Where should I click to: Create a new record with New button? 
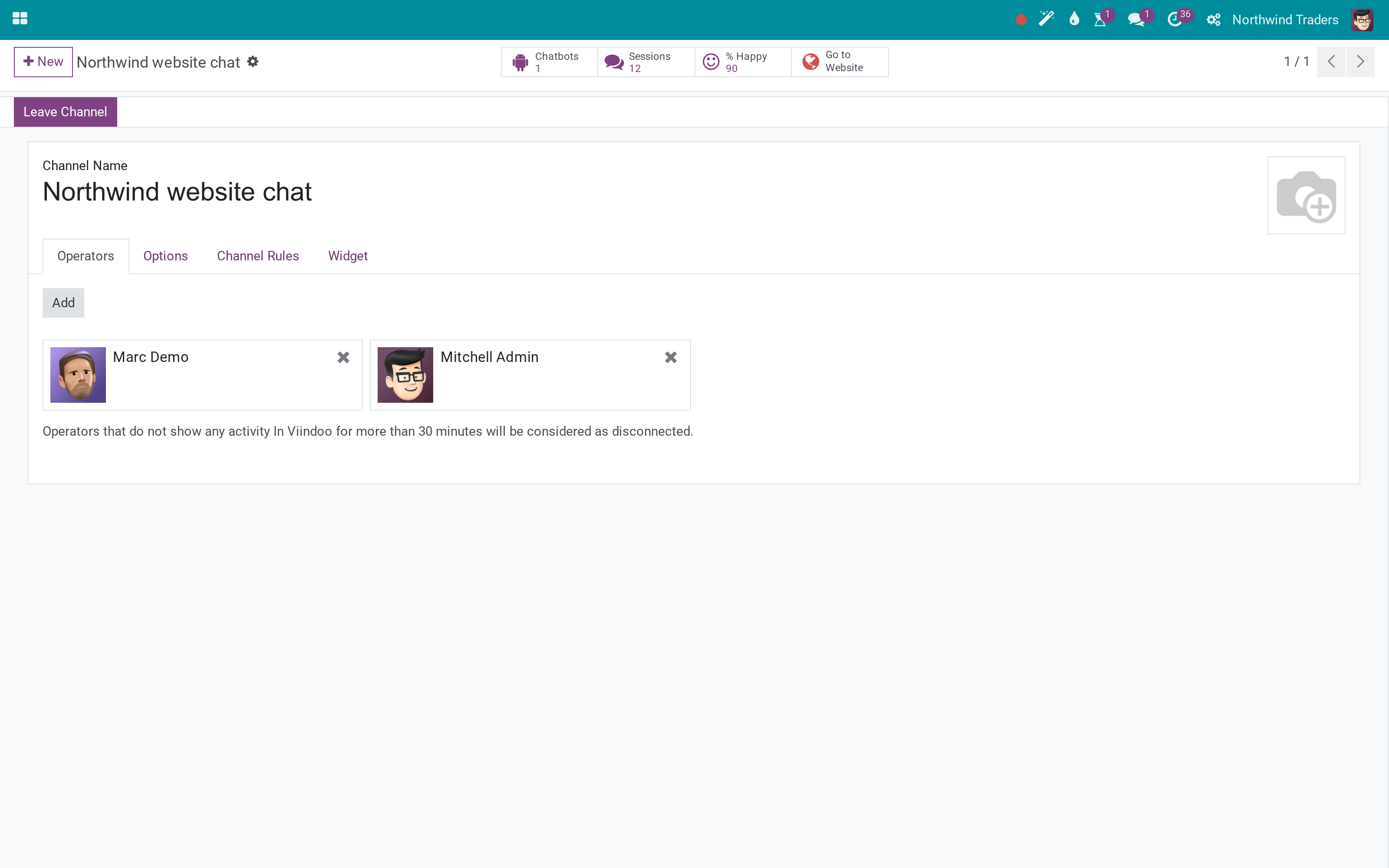pos(43,62)
